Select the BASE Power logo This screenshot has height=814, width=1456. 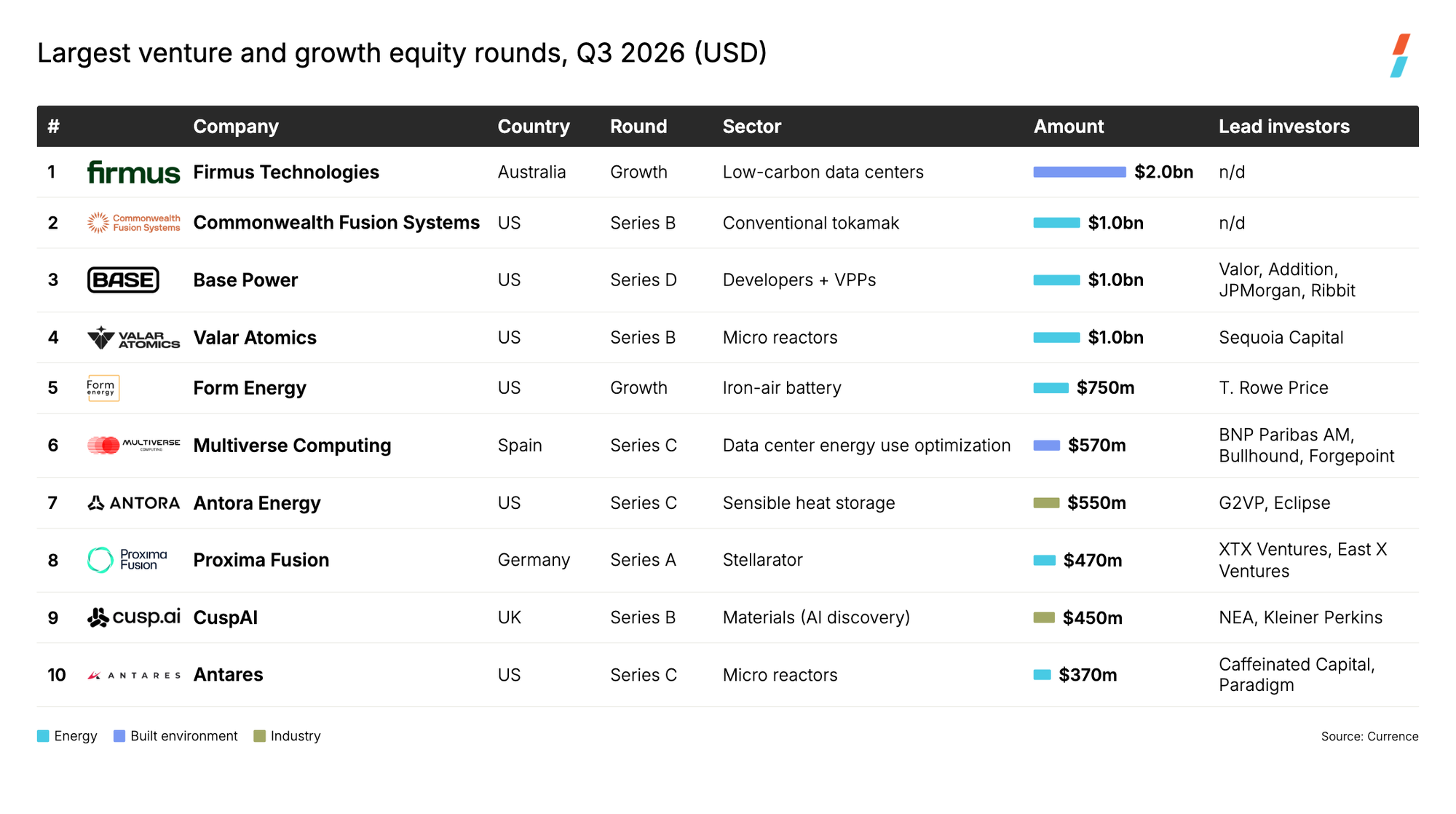(x=123, y=280)
